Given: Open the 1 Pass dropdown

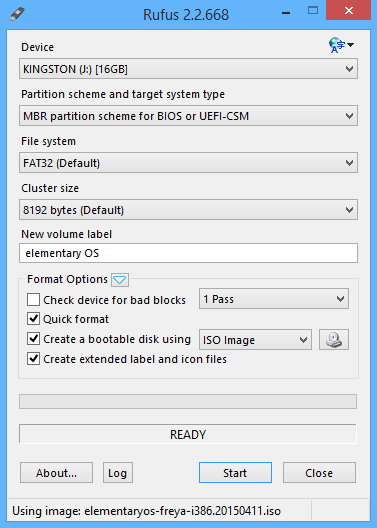Looking at the screenshot, I should point(274,299).
